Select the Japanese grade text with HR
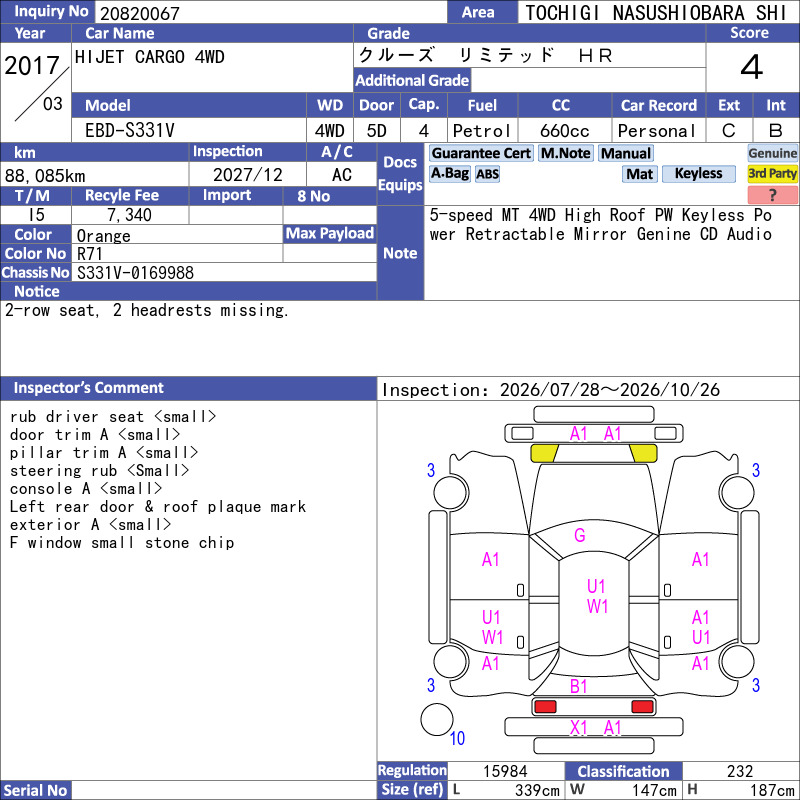 485,55
